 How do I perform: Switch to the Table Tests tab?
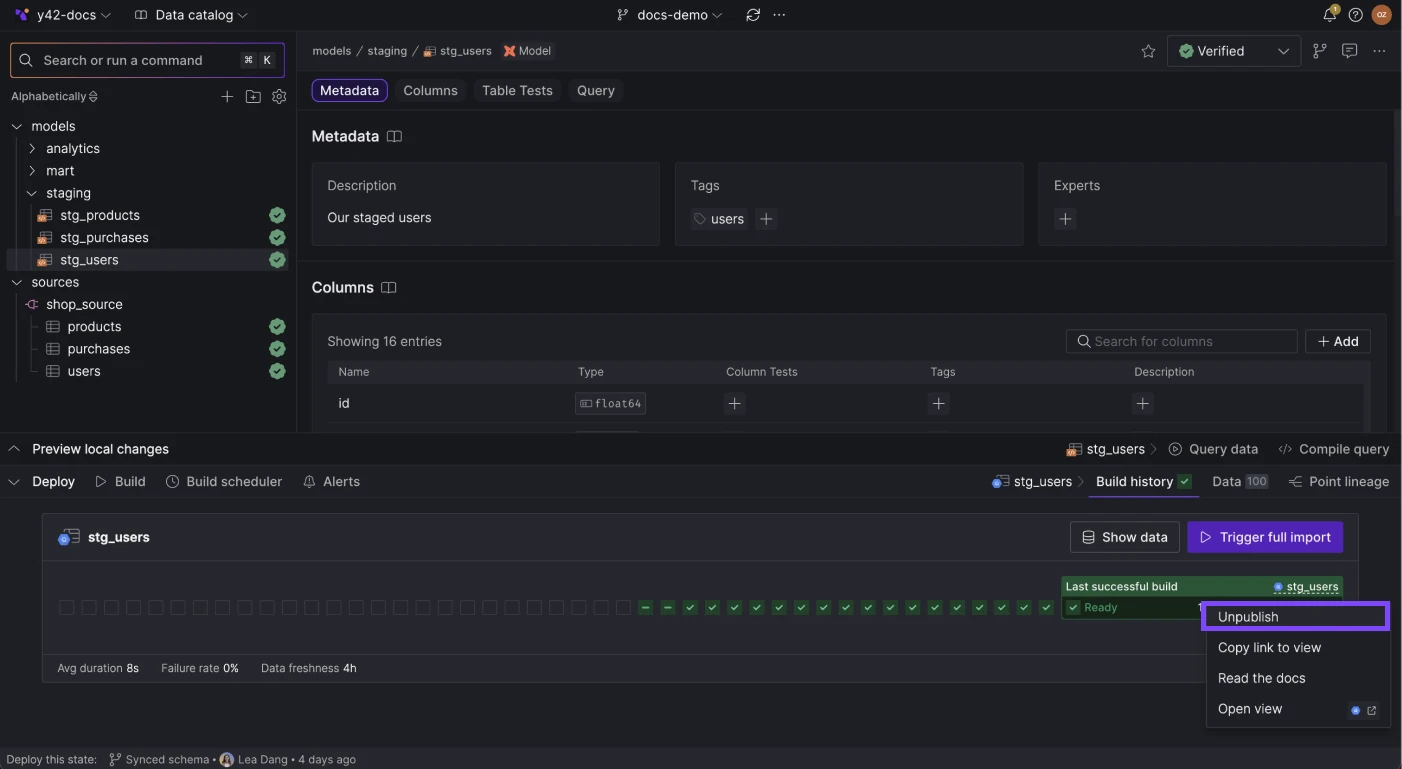(x=517, y=90)
